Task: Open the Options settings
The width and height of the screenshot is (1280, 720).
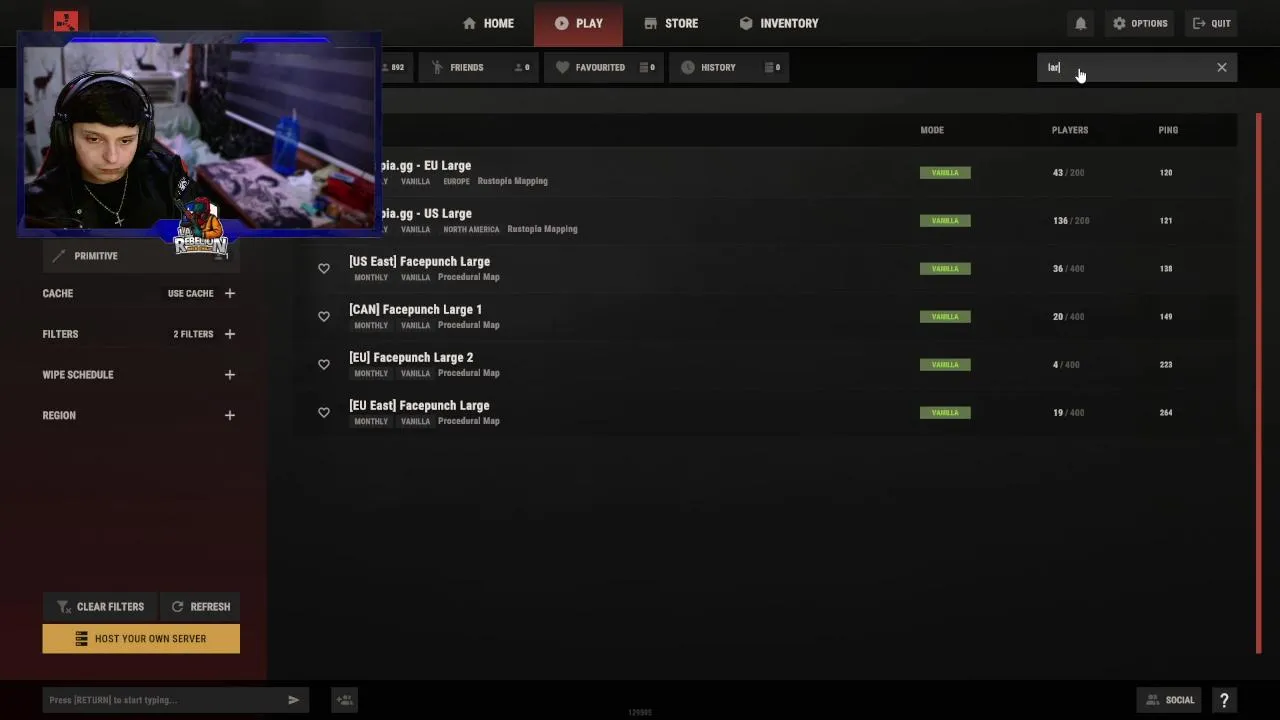Action: 1140,23
